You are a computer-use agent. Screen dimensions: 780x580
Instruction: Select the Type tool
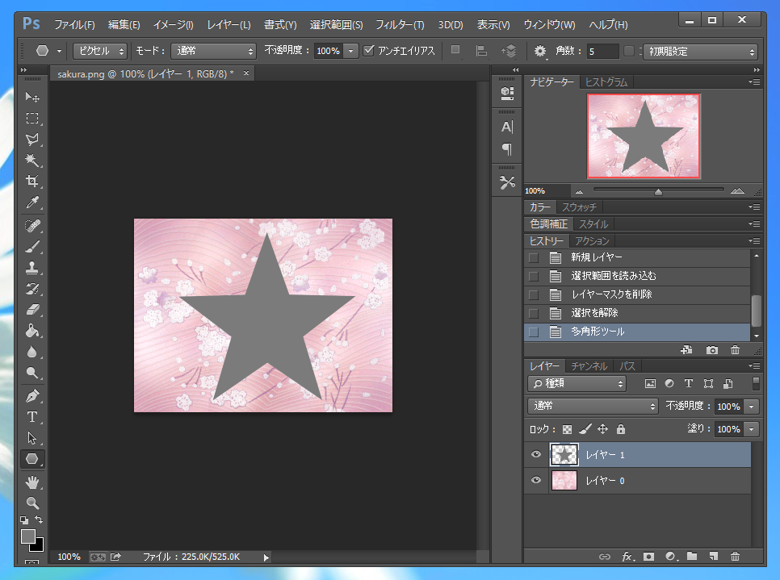click(32, 416)
